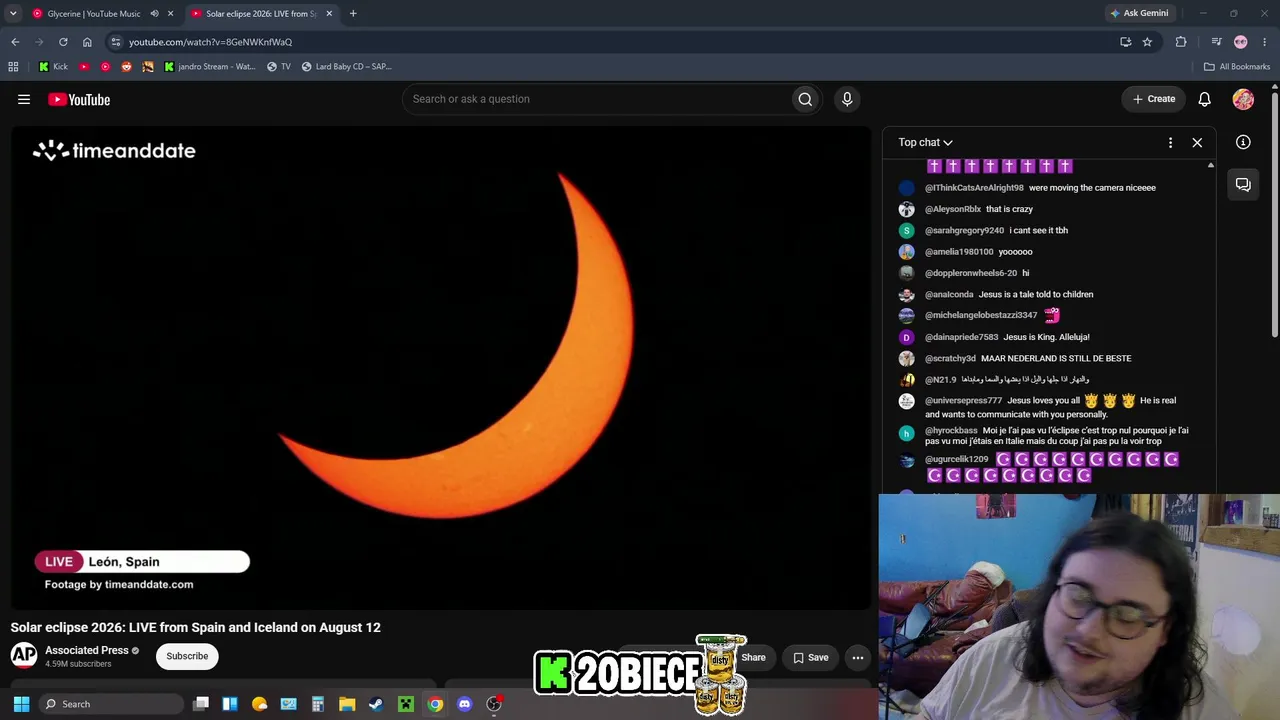Open @IThinkCatsAreAlright98 chat username
The image size is (1280, 720).
click(974, 188)
